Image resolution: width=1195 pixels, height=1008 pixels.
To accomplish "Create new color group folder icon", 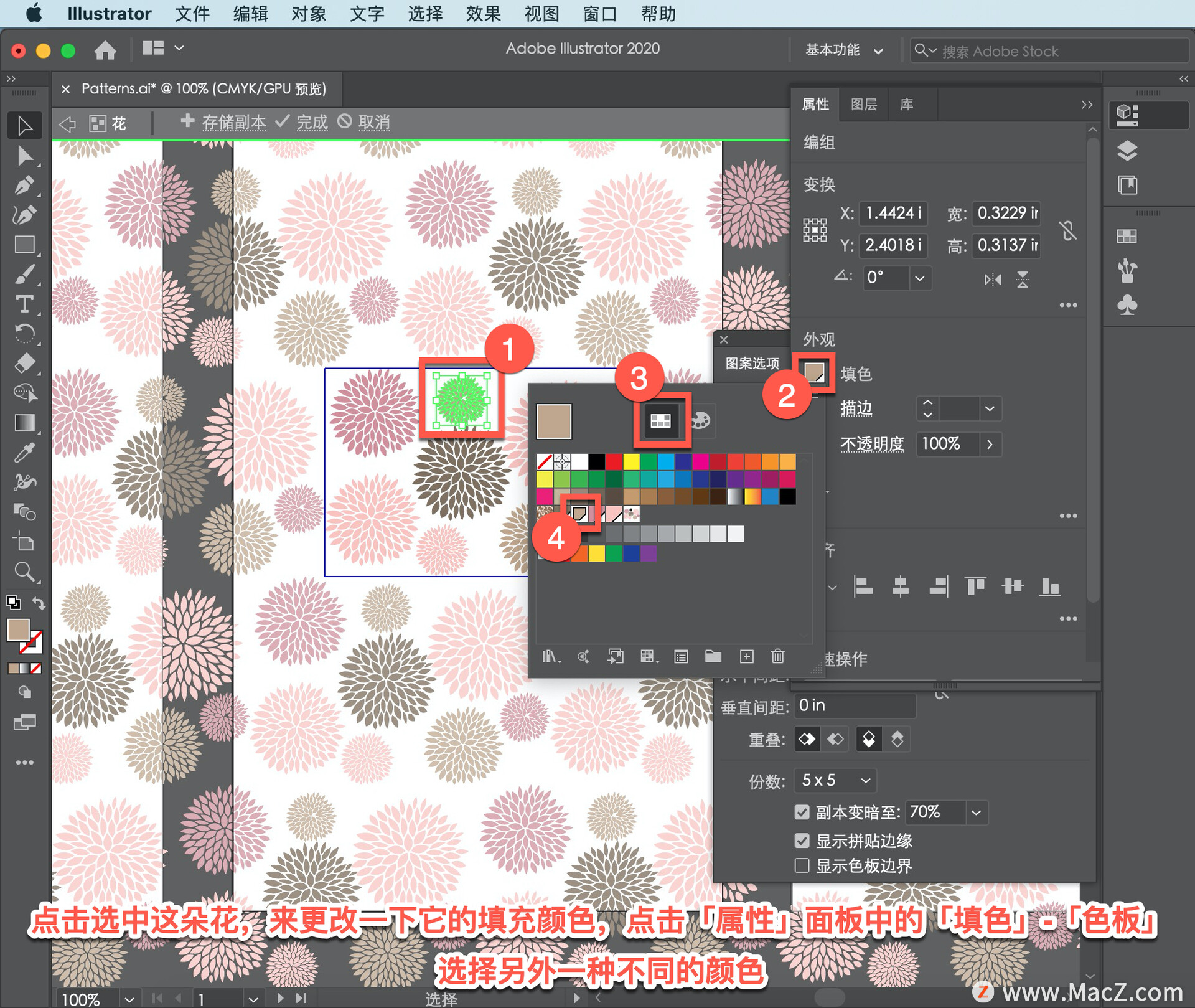I will tap(713, 656).
